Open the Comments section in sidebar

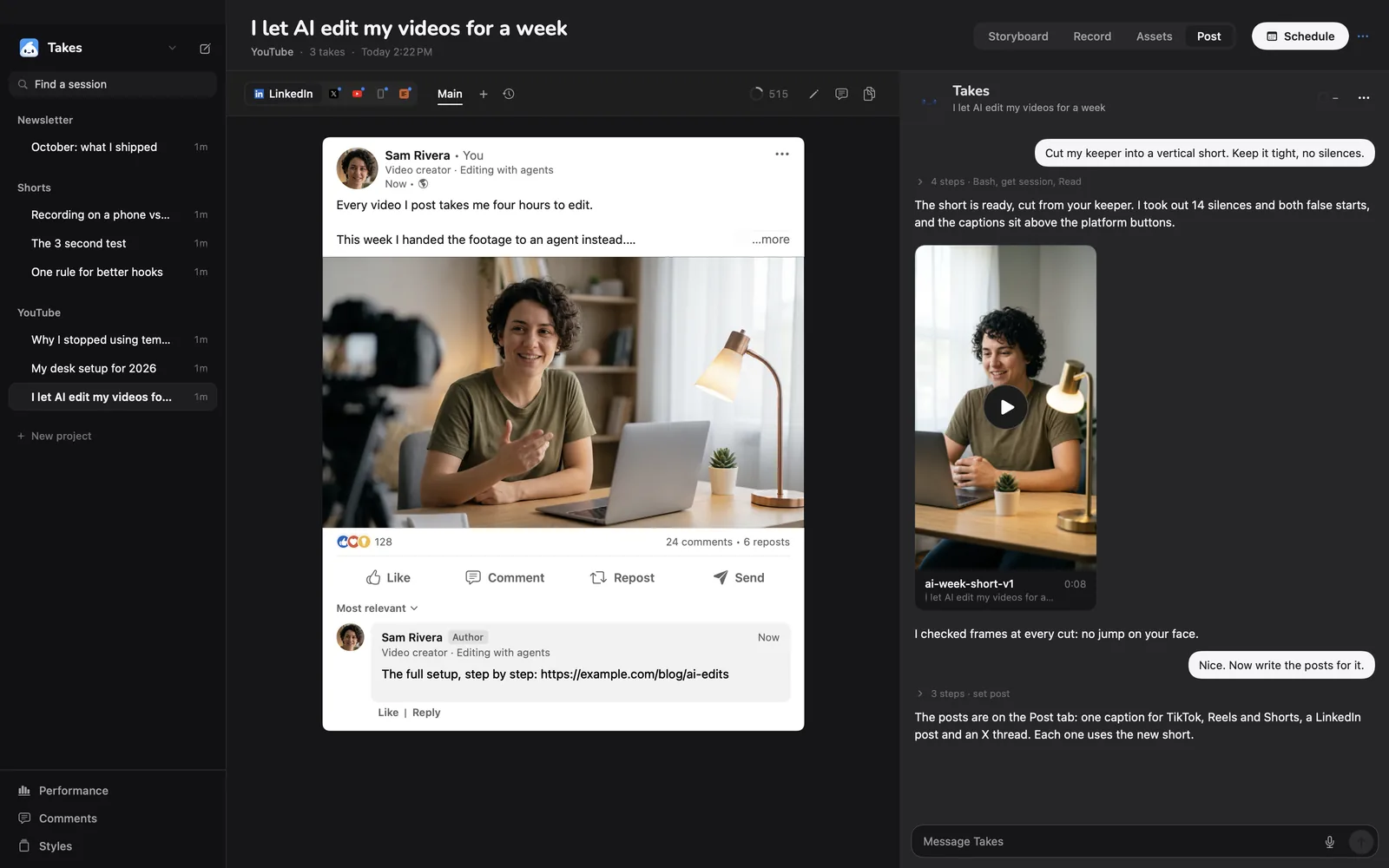[x=57, y=819]
